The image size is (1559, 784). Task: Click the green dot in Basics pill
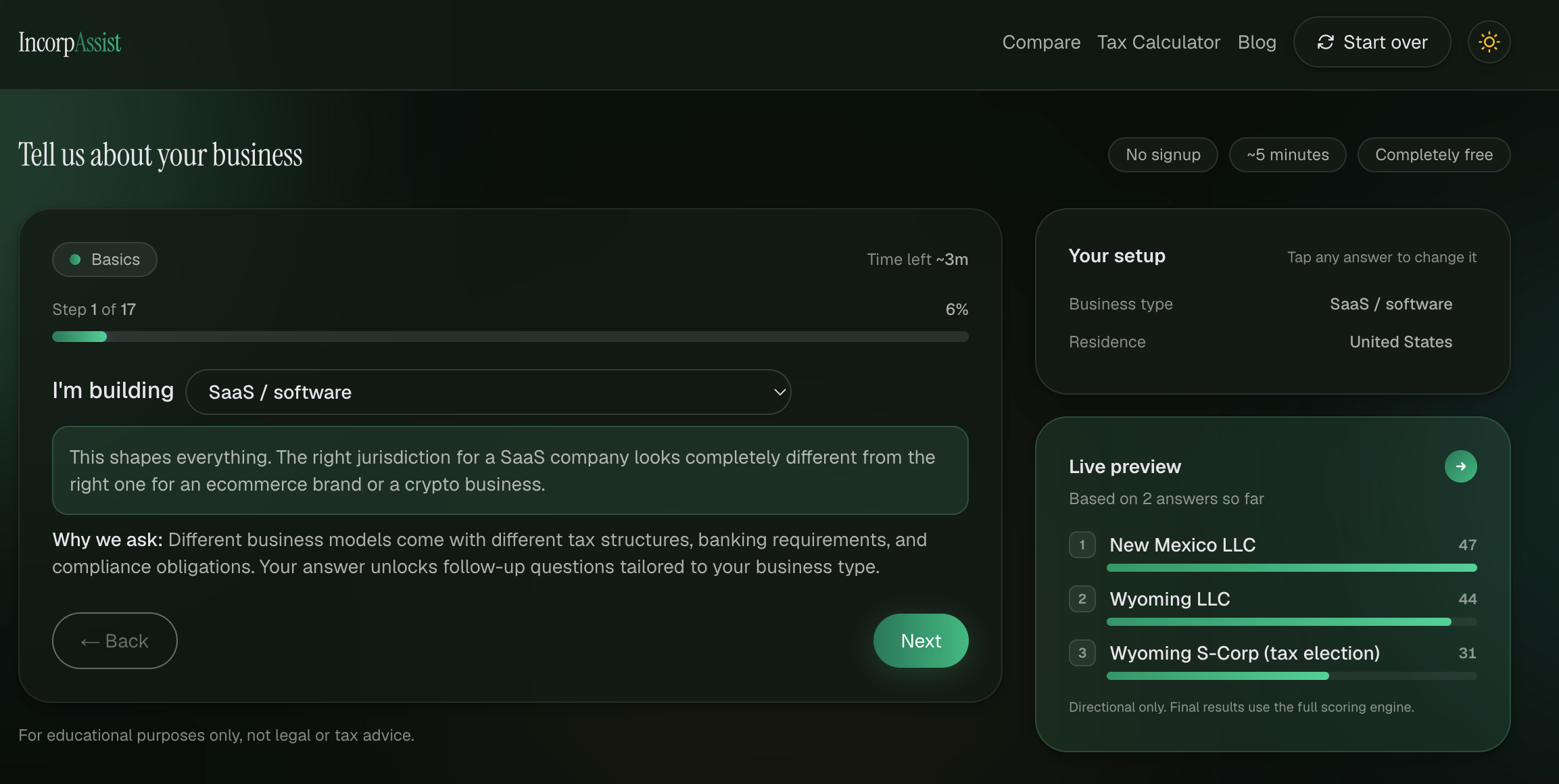(76, 260)
